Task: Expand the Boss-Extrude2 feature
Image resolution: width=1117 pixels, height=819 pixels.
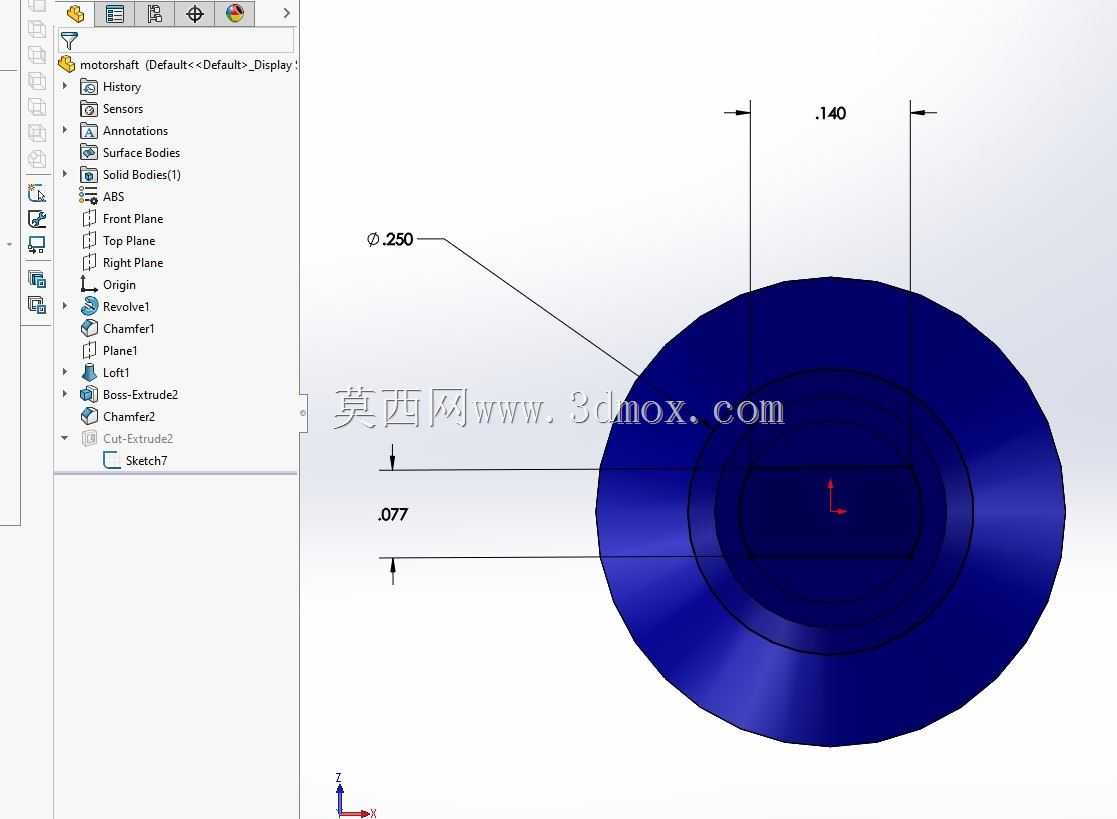Action: tap(65, 394)
